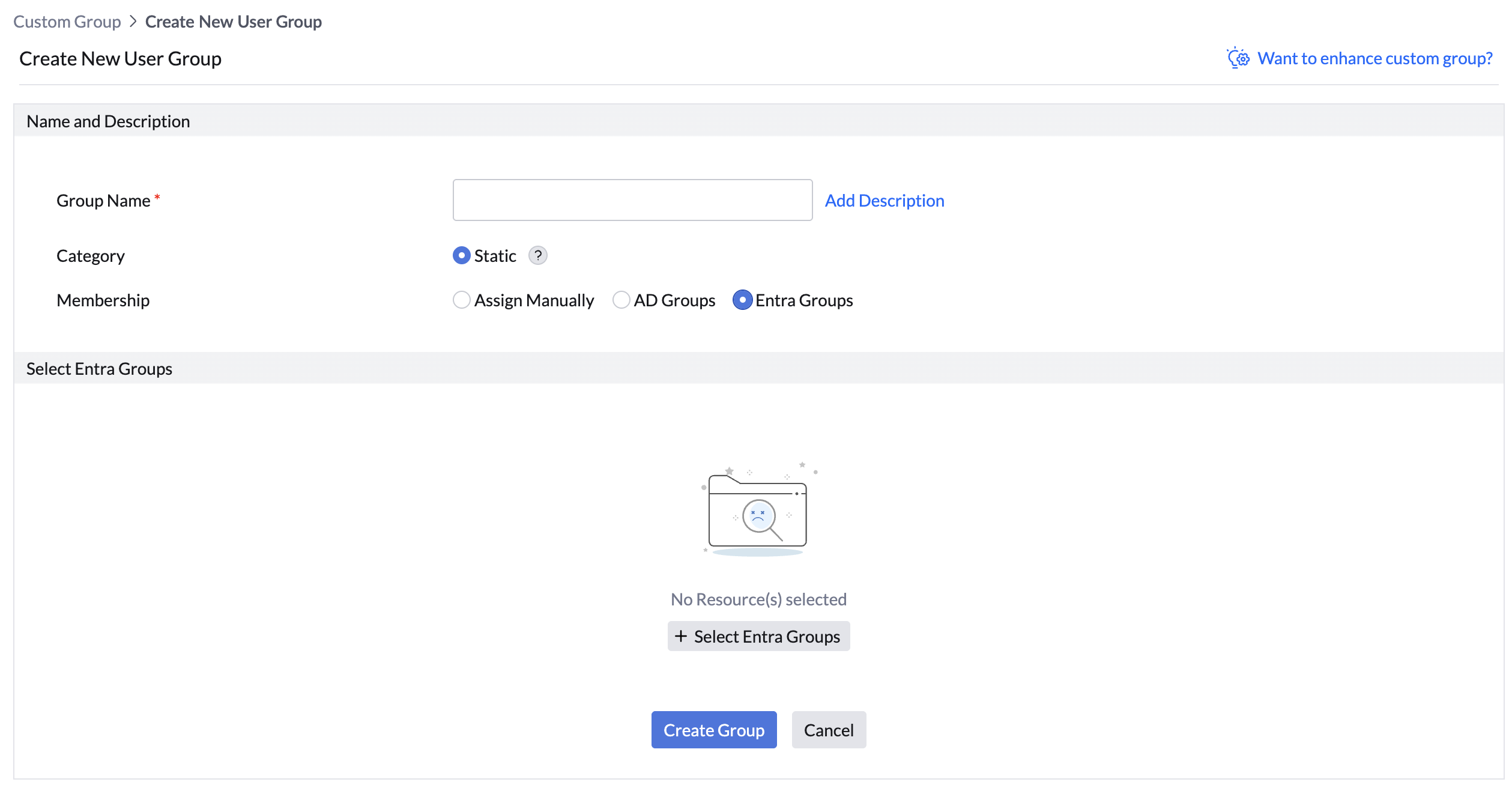Click the breadcrumb chevron separator arrow
Screen dimensions: 1512x794
pos(133,22)
